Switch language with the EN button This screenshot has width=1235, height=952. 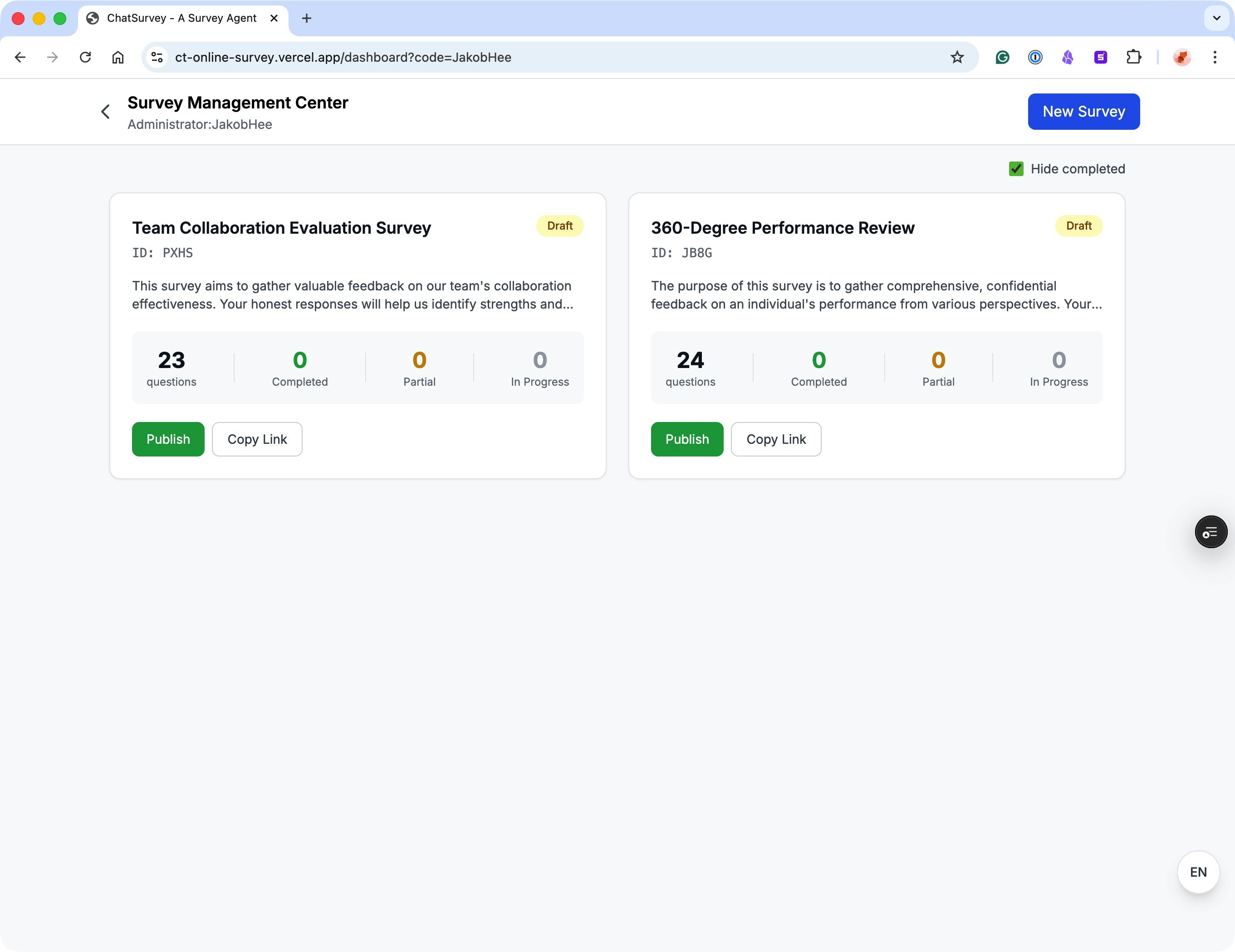click(1198, 872)
